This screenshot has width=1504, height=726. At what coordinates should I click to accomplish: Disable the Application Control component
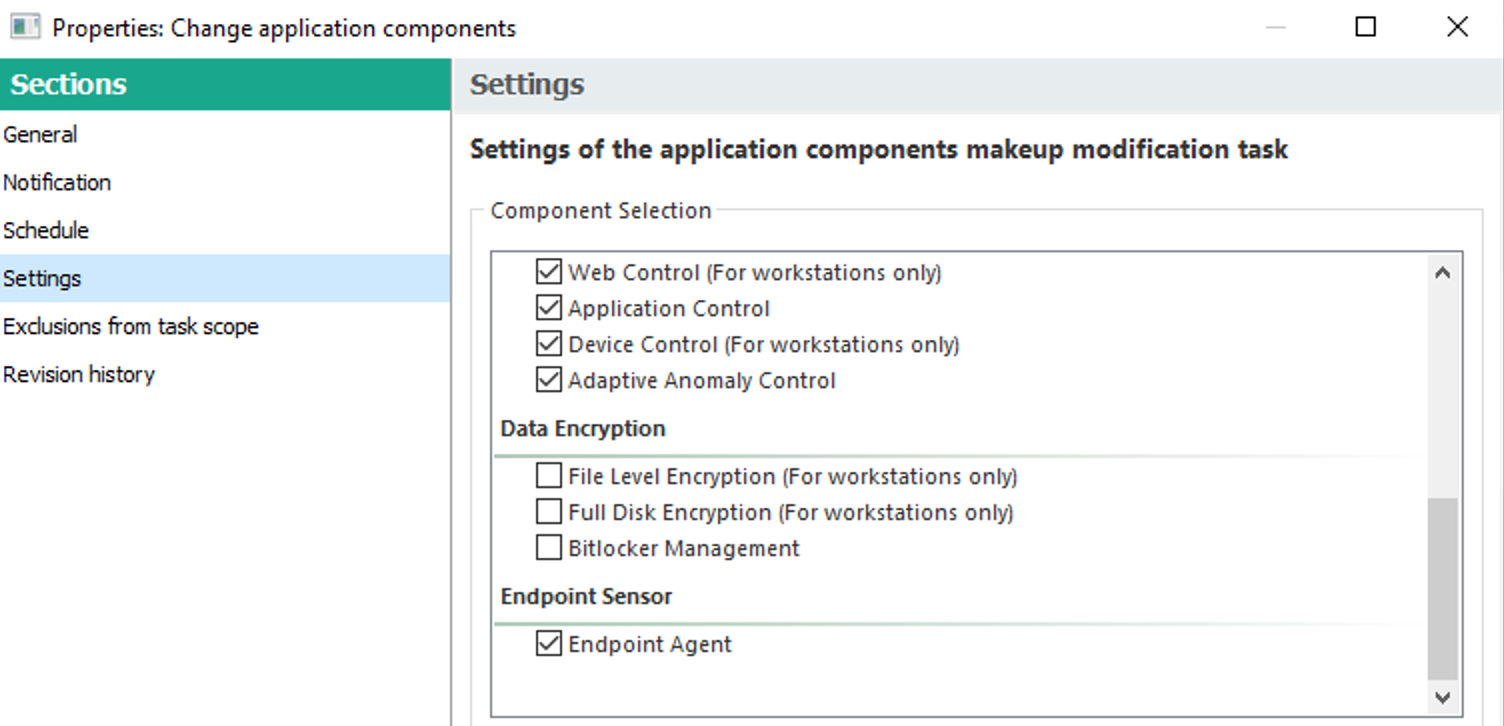click(549, 308)
